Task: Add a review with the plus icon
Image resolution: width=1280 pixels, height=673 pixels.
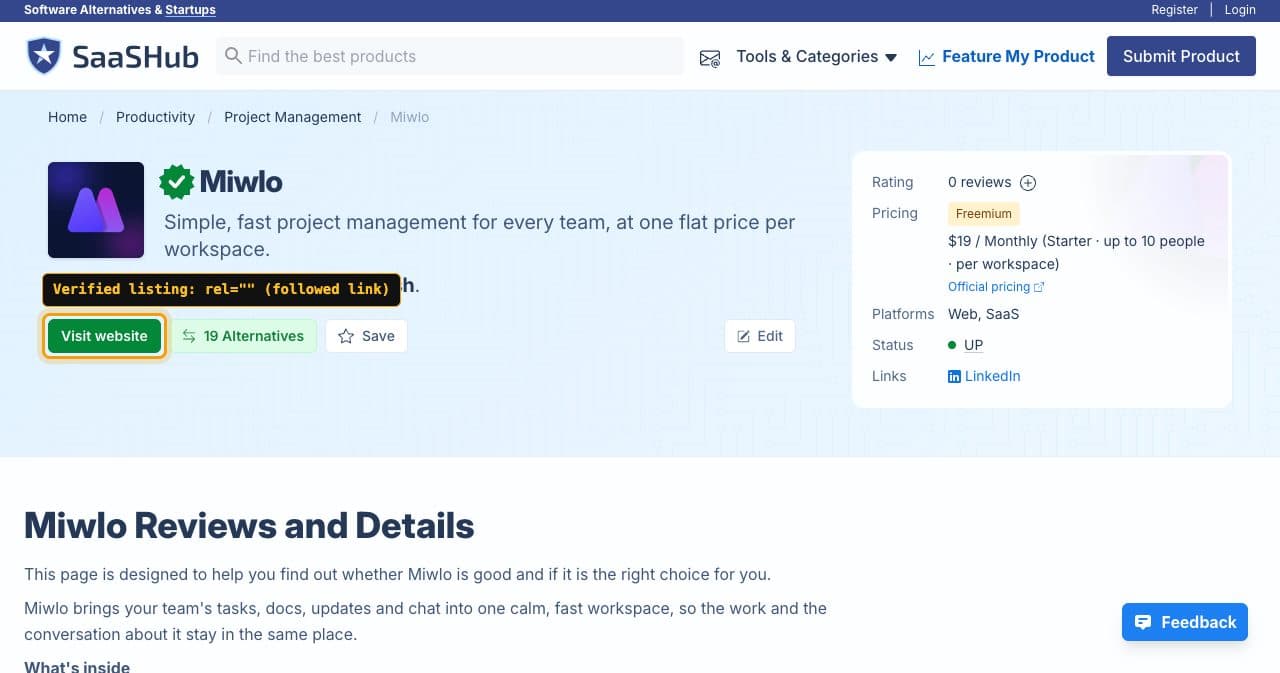Action: [x=1028, y=182]
